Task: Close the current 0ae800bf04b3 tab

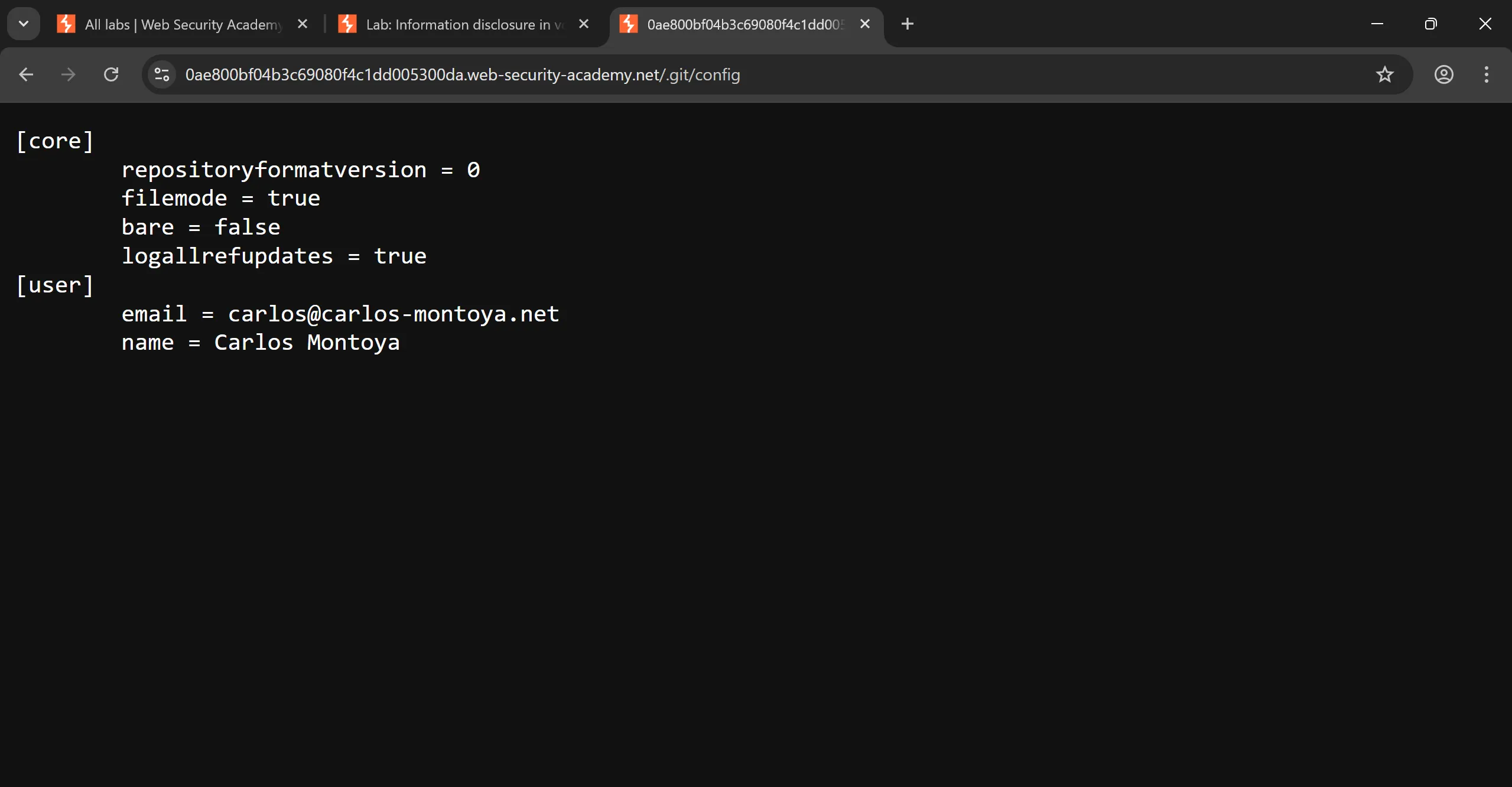Action: tap(865, 24)
